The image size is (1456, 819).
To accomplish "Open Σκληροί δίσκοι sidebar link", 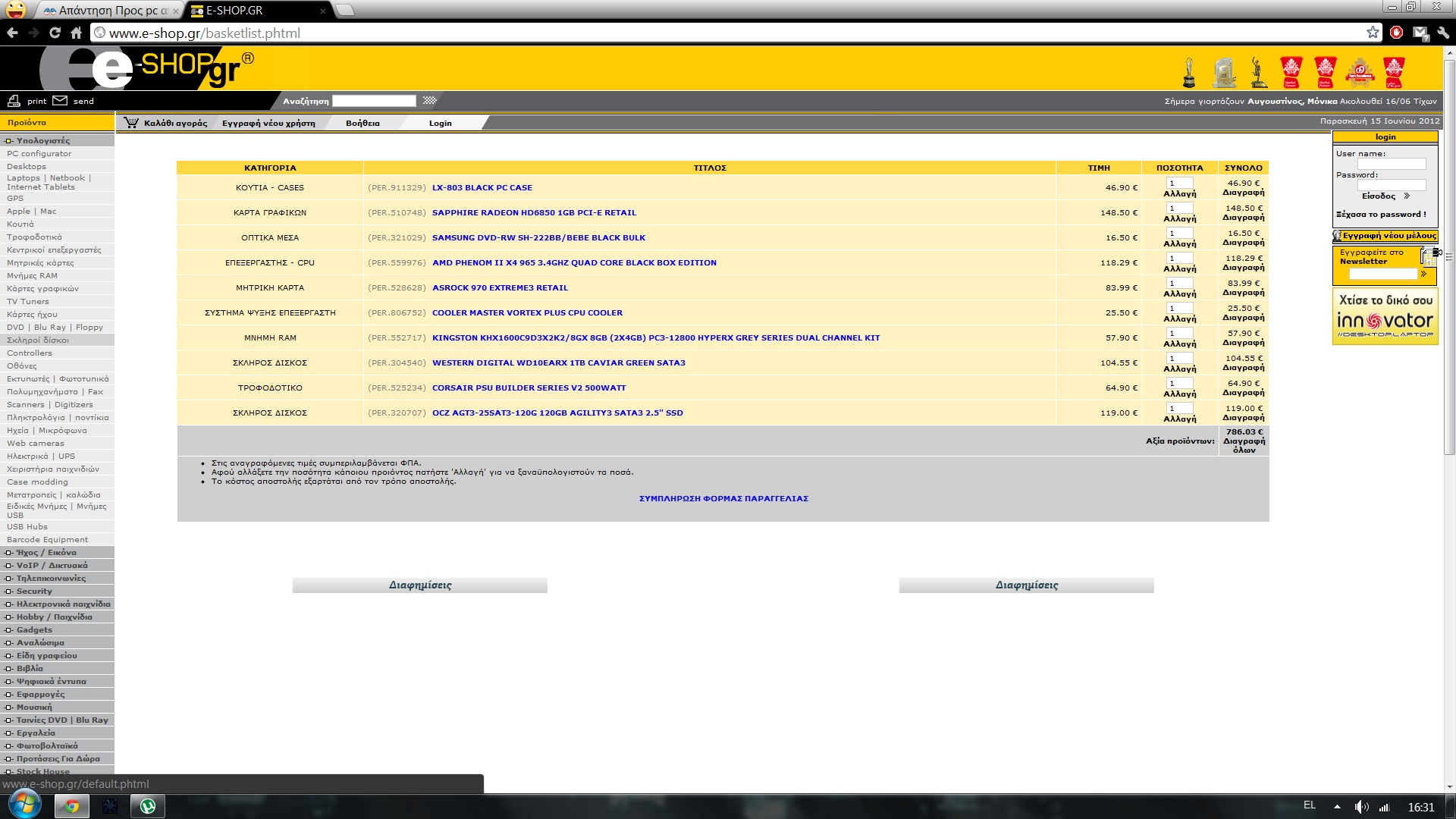I will [38, 340].
